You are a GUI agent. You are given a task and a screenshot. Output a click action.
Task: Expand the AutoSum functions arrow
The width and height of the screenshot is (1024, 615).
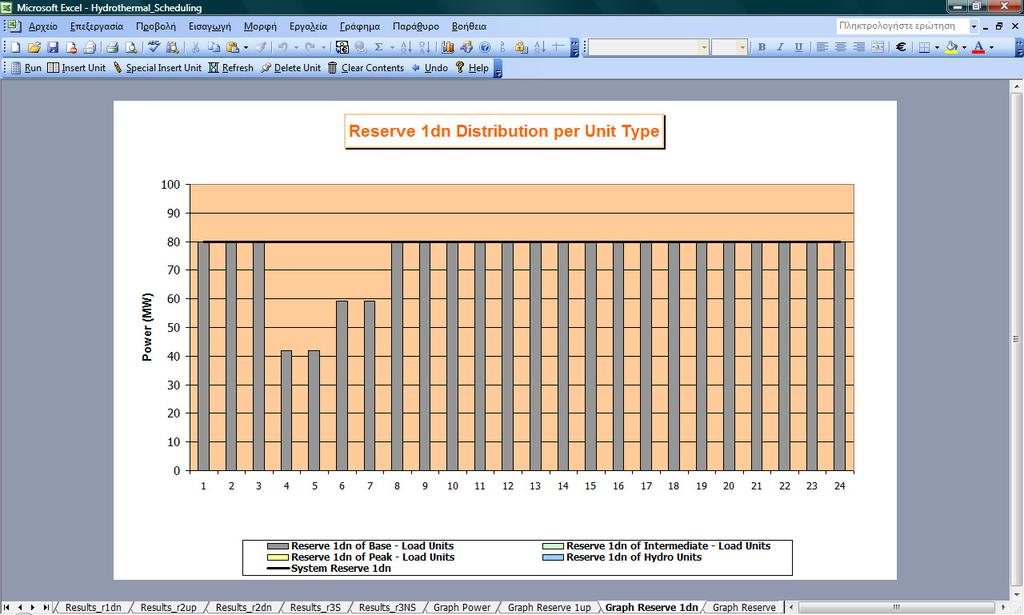coord(392,47)
